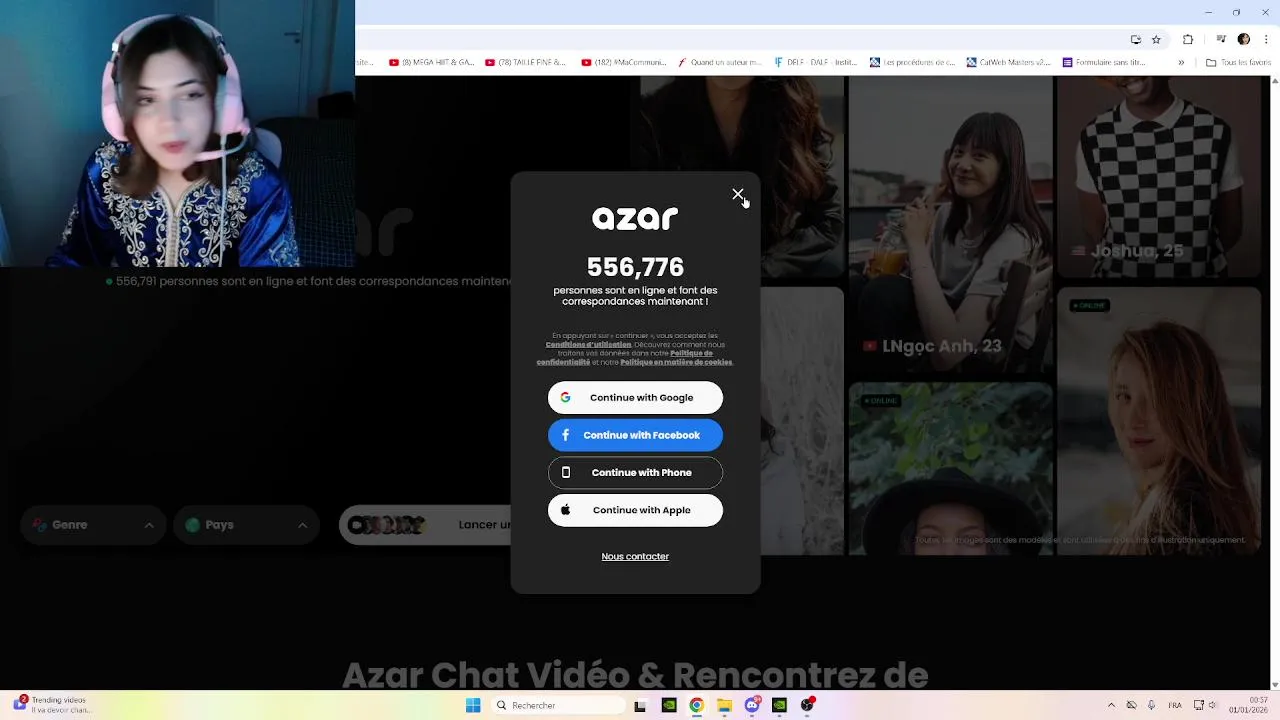Expand the Pays dropdown
Screen dimensions: 1280x720
246,525
